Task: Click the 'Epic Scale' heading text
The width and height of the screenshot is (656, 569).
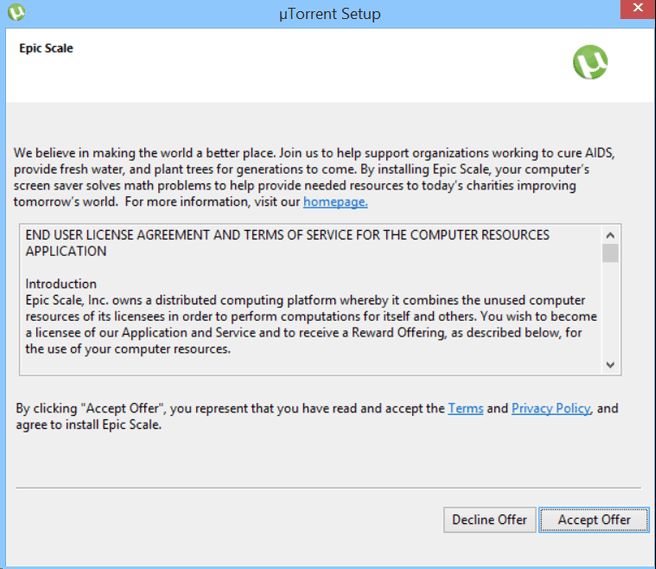Action: pos(46,48)
